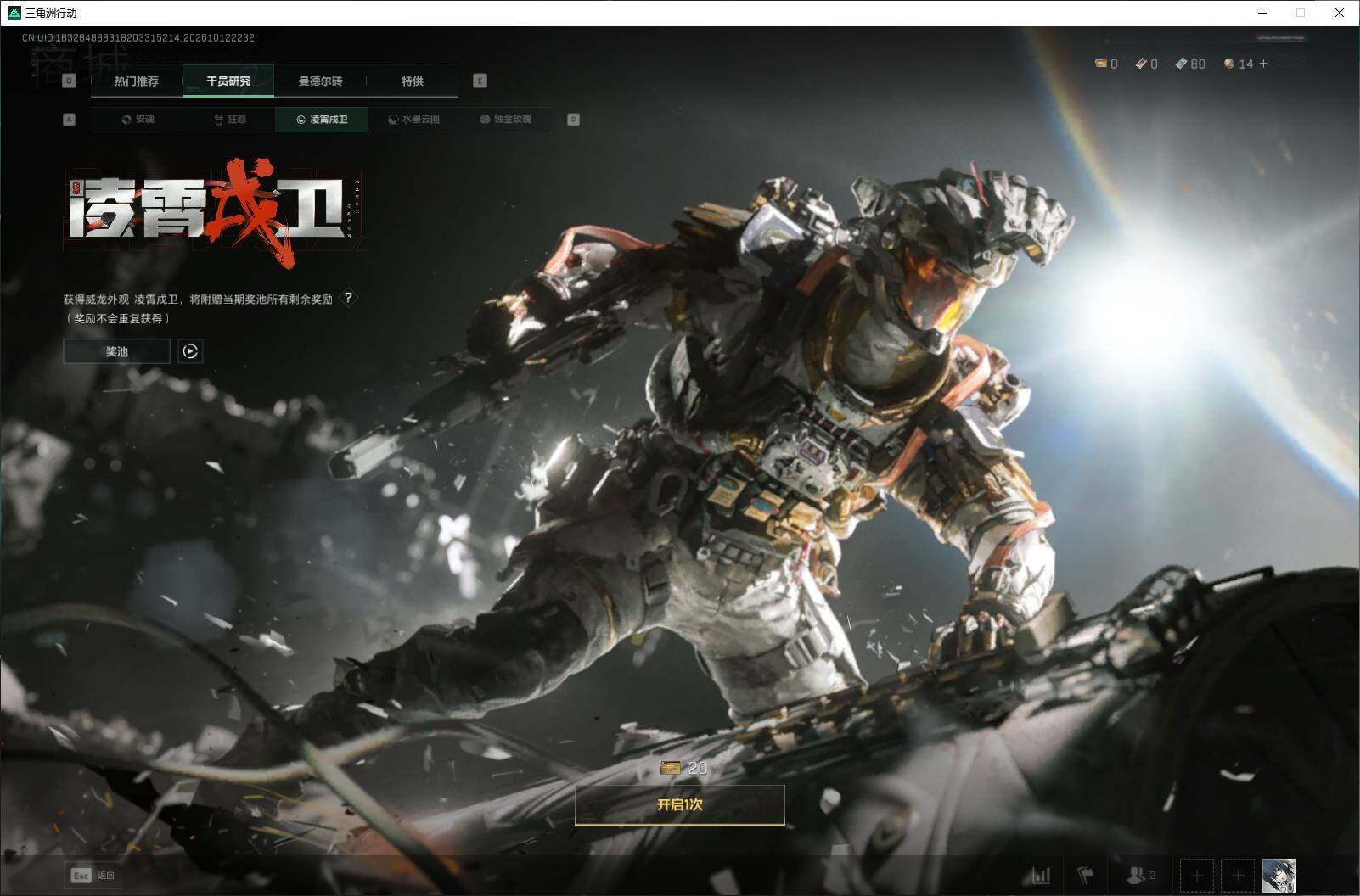Click the E key next-tab indicator

[480, 81]
